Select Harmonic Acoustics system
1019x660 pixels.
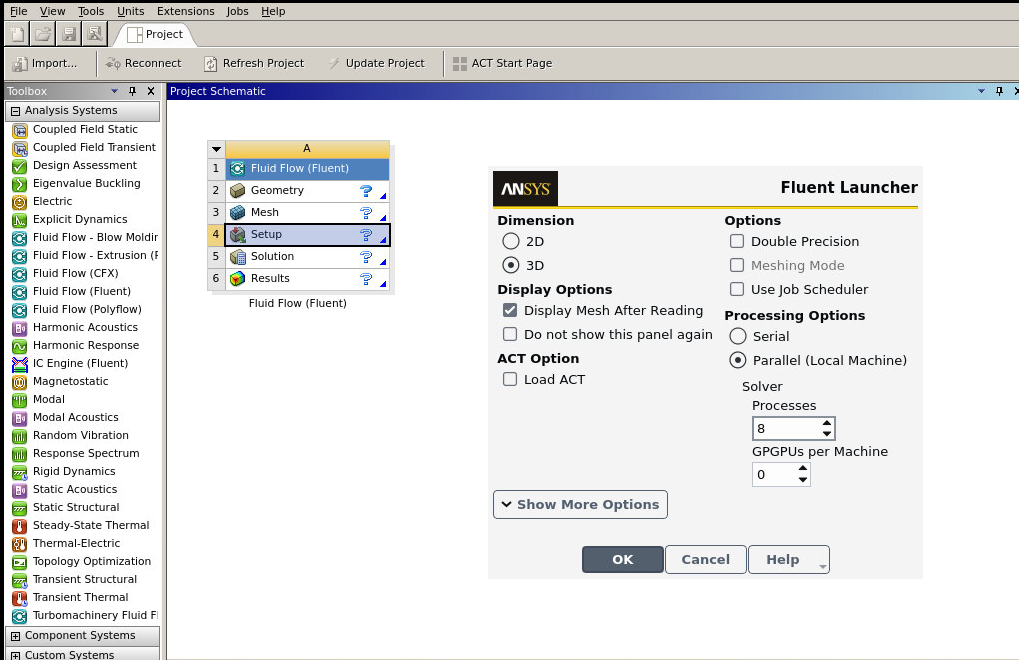pyautogui.click(x=85, y=327)
